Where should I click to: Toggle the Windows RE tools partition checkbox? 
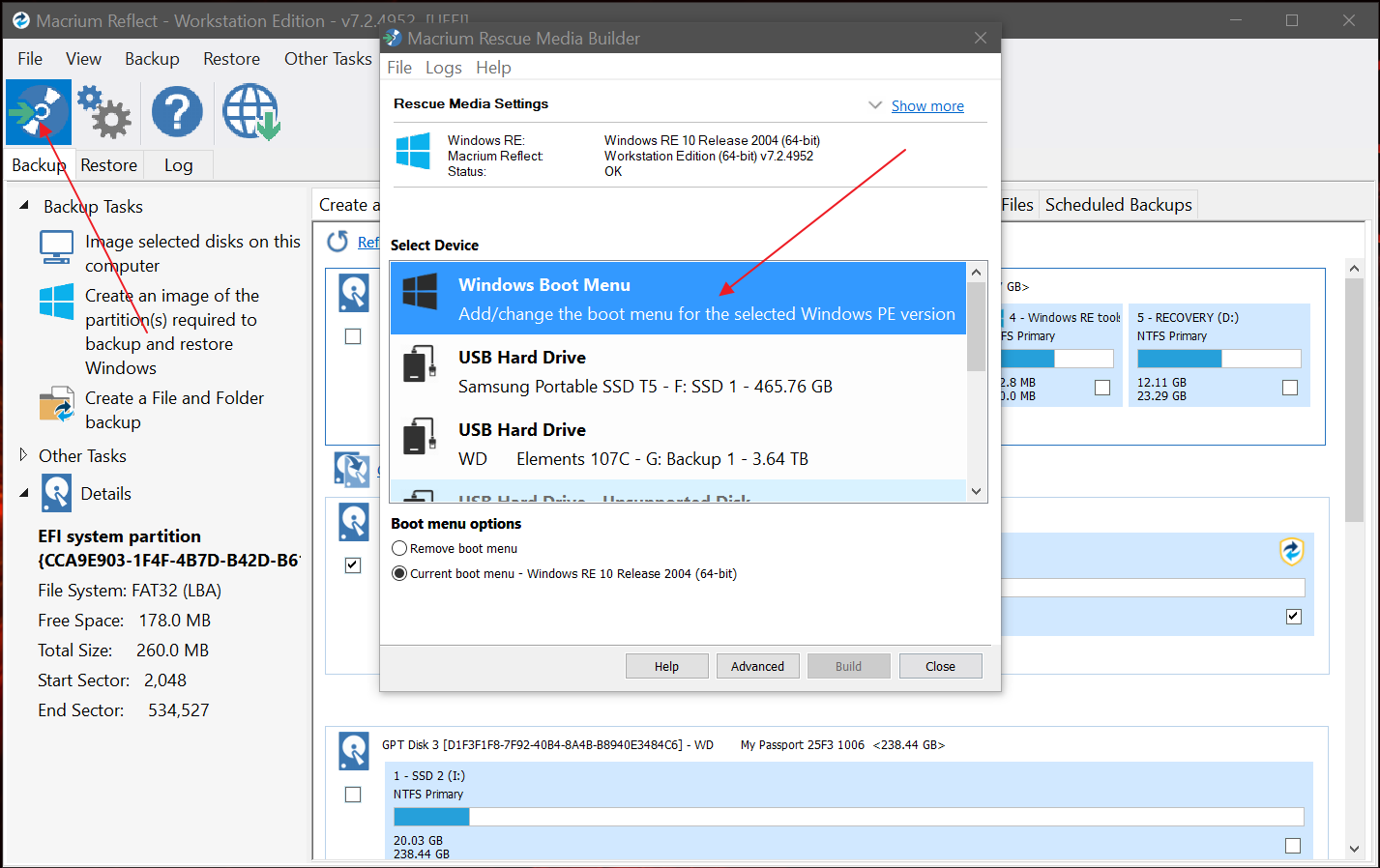[x=1102, y=388]
